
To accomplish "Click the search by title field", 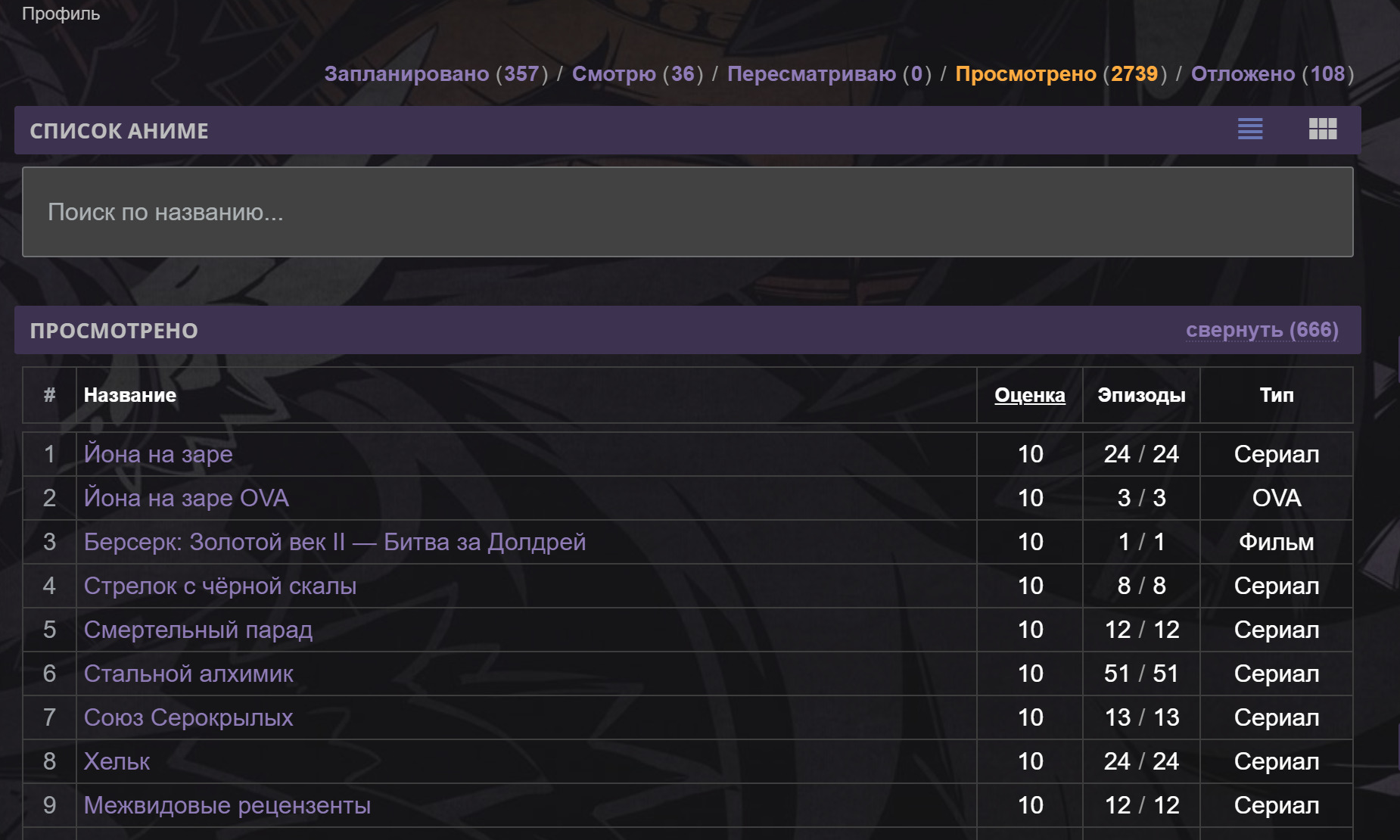I will coord(687,212).
